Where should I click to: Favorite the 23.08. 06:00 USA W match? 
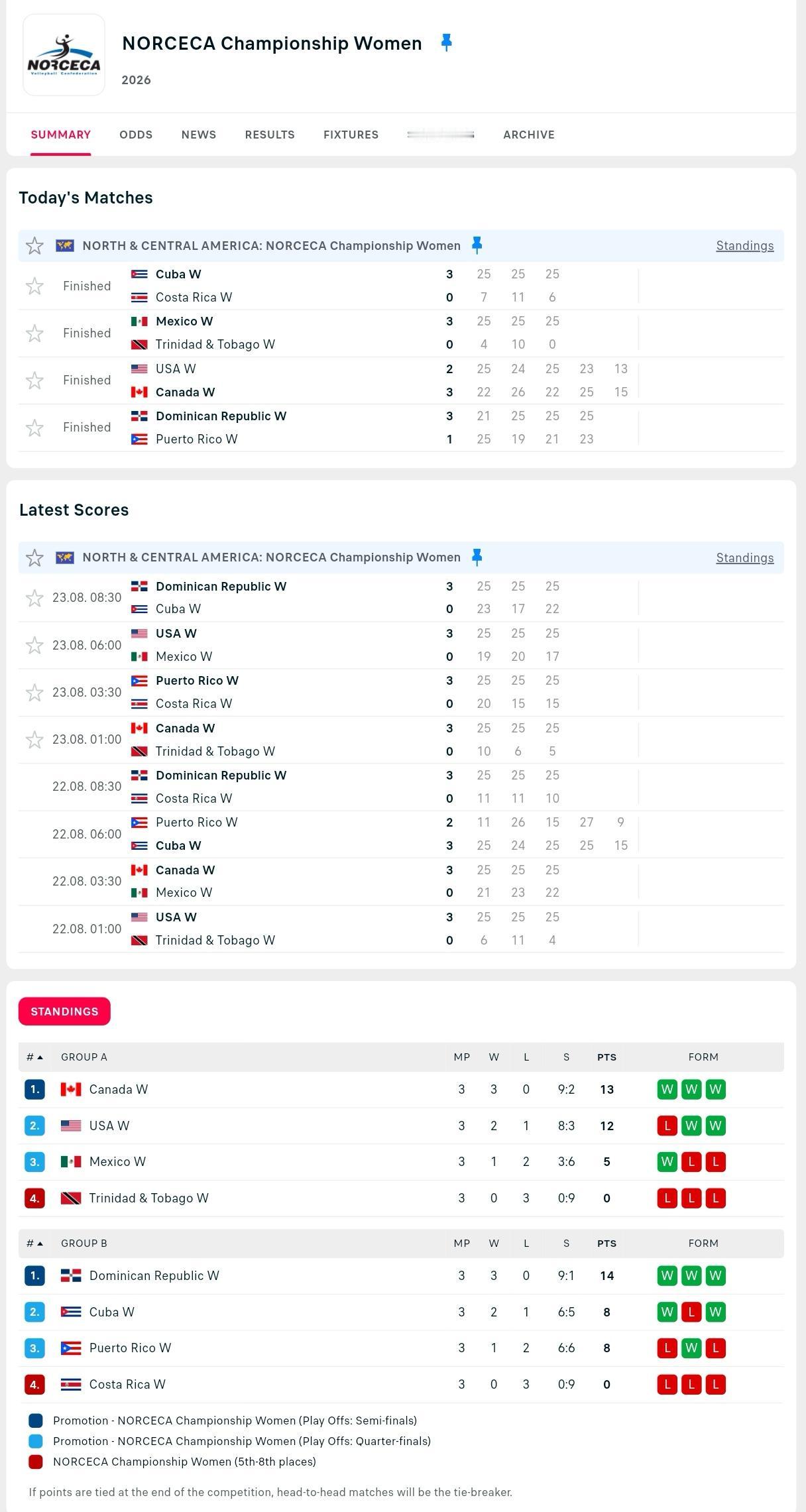coord(34,645)
